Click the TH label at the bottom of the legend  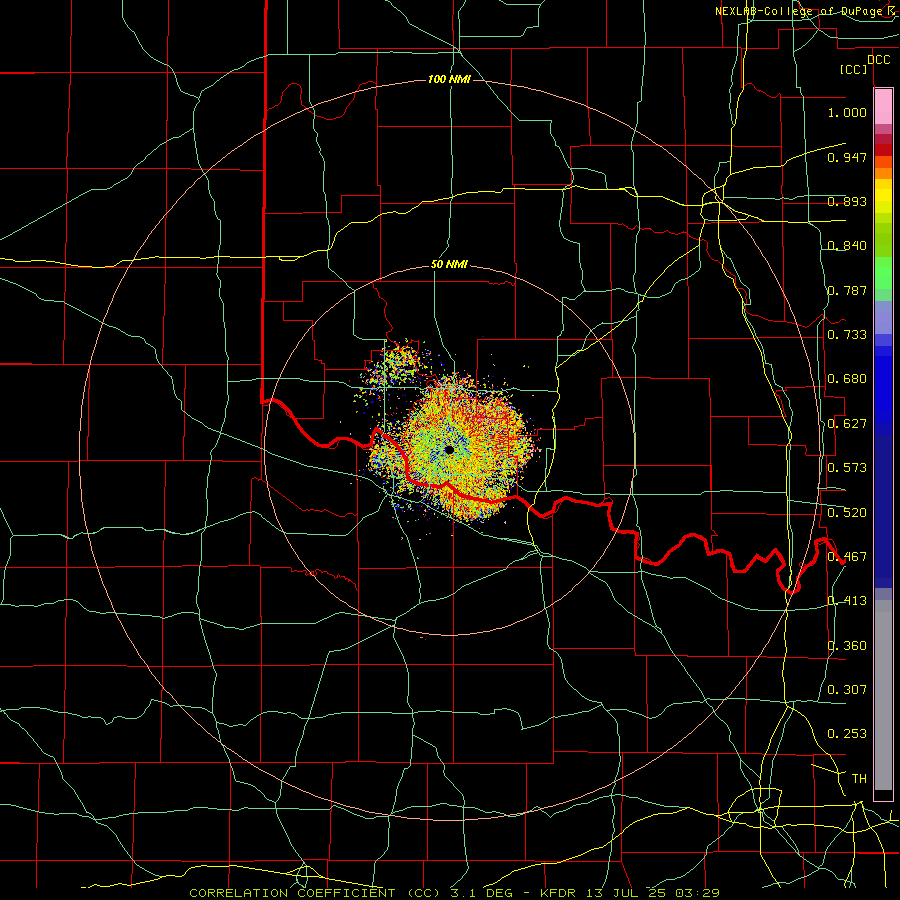[x=859, y=779]
